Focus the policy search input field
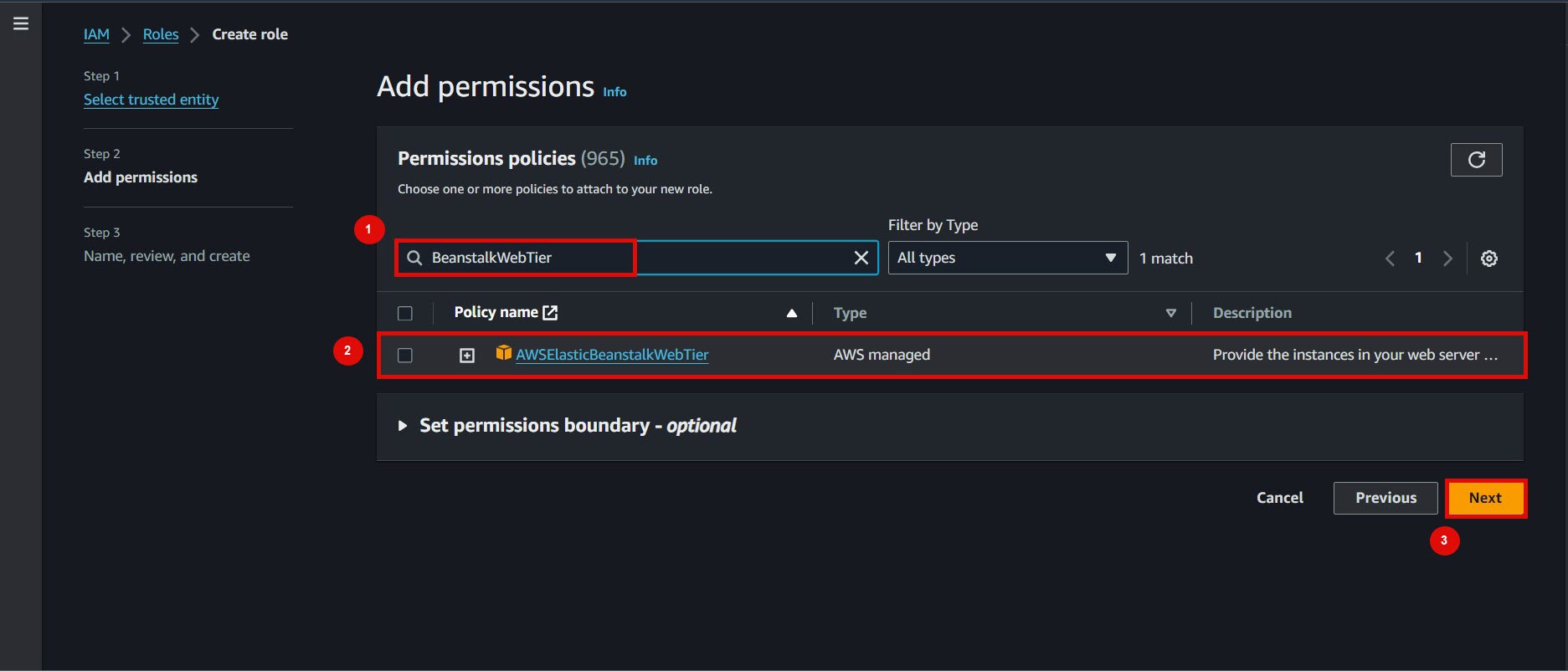This screenshot has width=1568, height=671. (x=636, y=258)
